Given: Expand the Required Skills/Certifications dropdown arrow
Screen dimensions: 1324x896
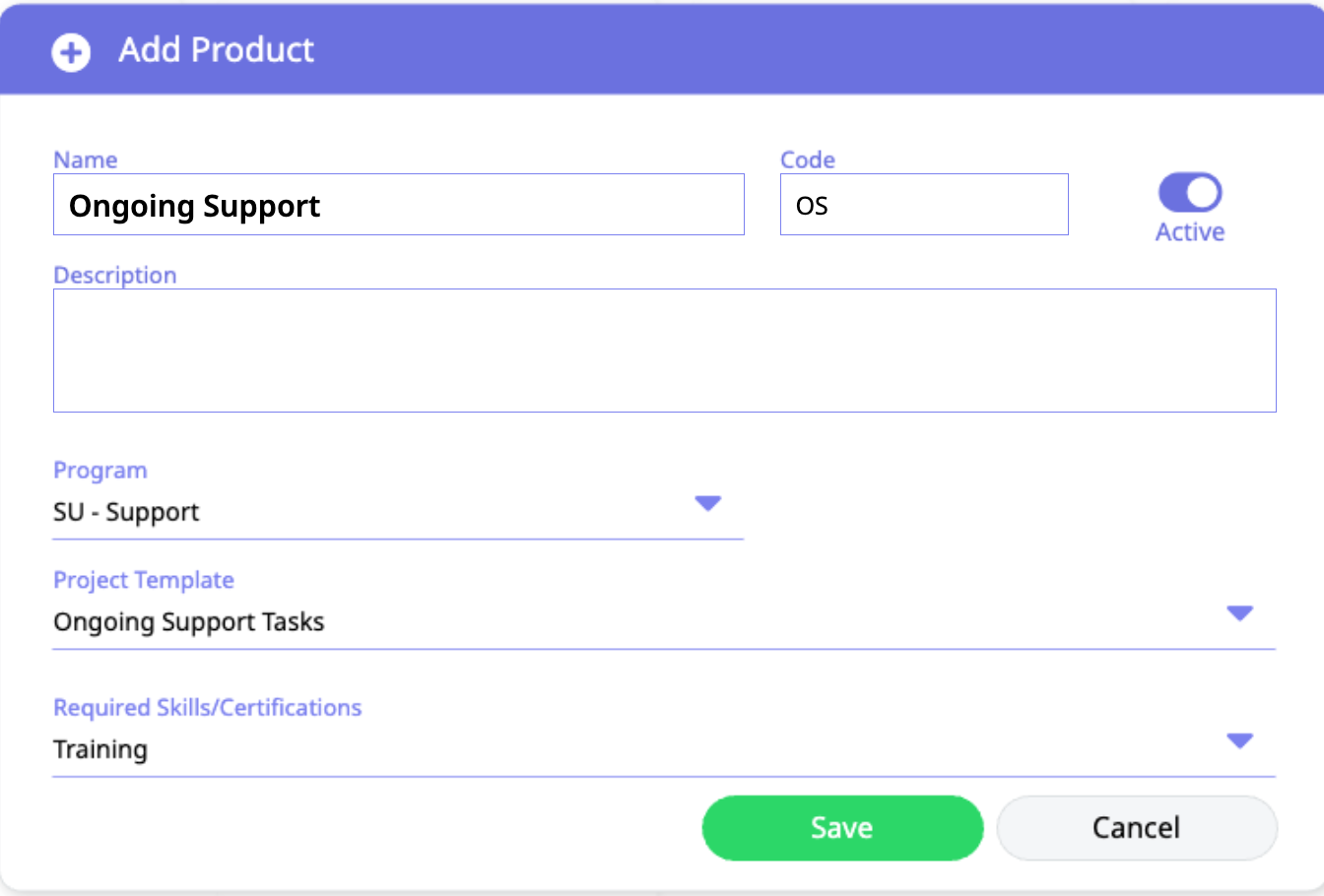Looking at the screenshot, I should 1239,740.
